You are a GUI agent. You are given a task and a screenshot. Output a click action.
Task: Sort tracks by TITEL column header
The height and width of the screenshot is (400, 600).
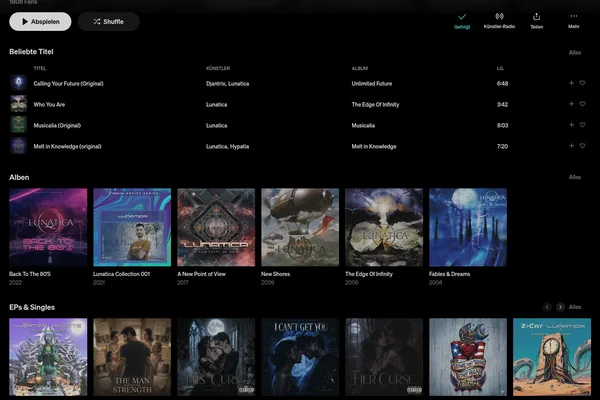point(40,69)
